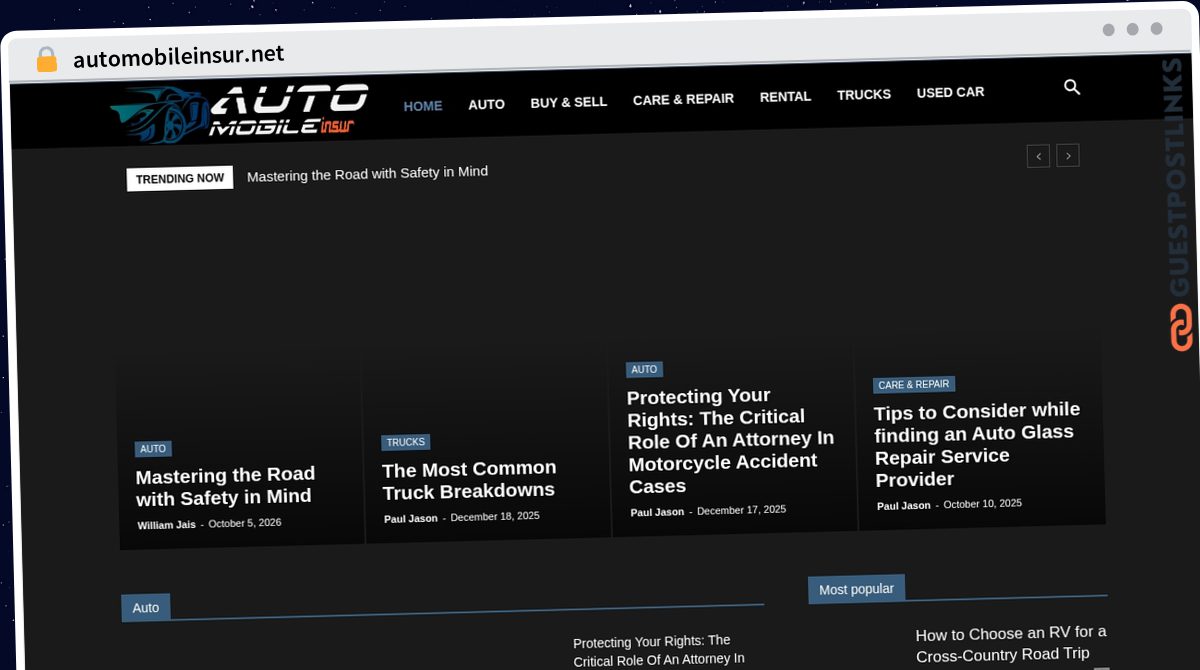Click AUTO tag above Mastering the Road
This screenshot has height=670, width=1200.
[x=153, y=449]
